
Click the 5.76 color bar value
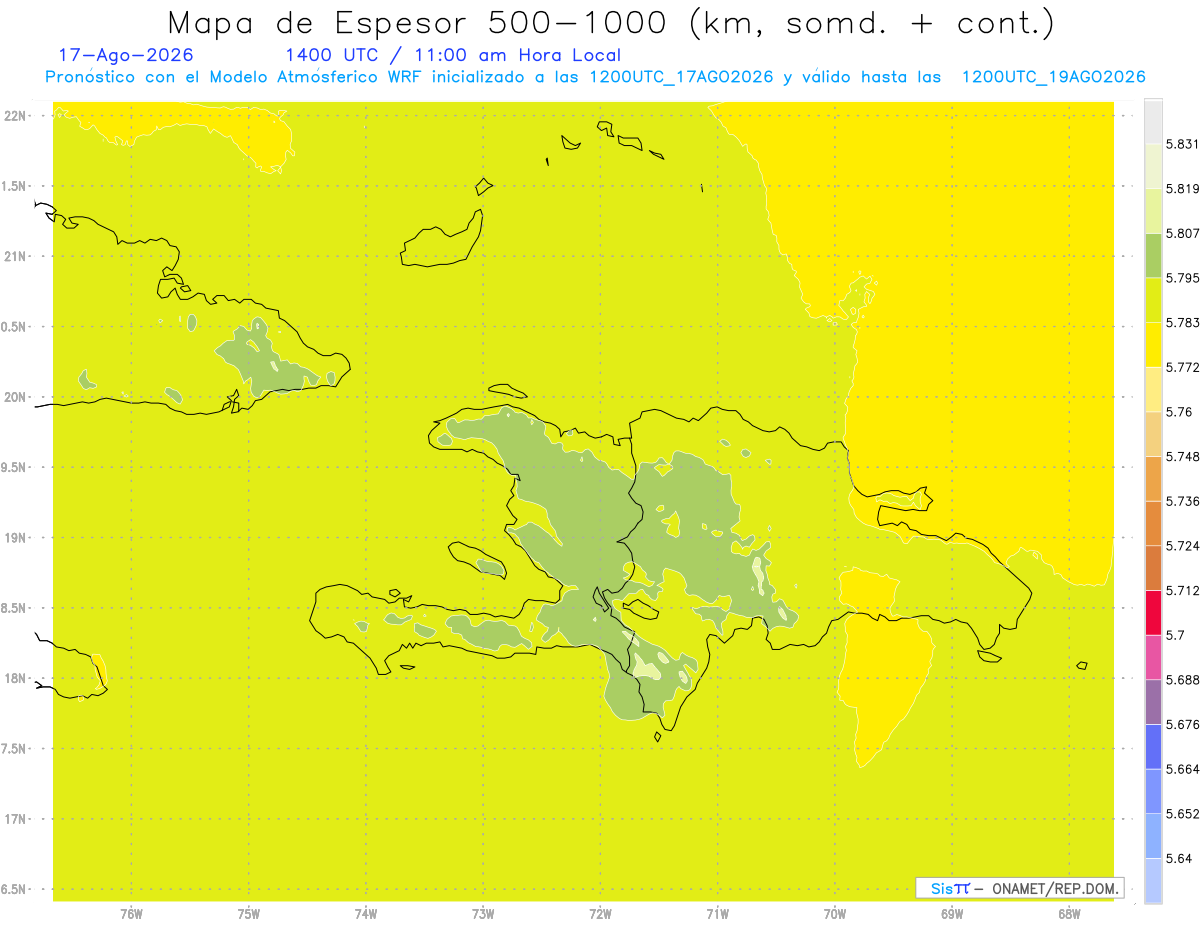tap(1179, 412)
